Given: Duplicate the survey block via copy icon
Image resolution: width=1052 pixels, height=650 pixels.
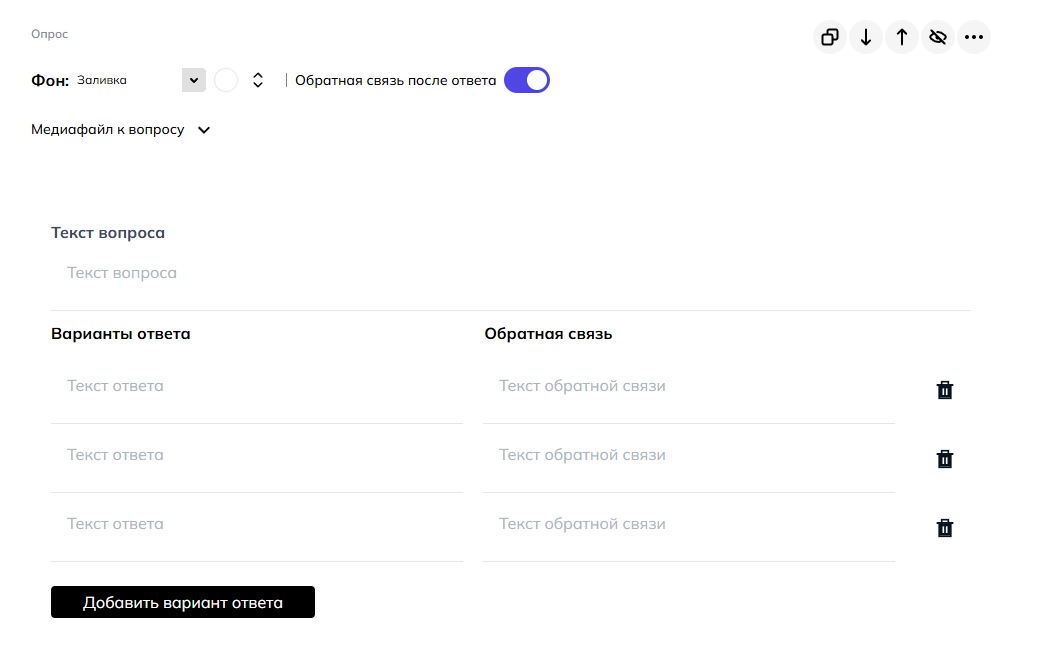Looking at the screenshot, I should [x=830, y=37].
